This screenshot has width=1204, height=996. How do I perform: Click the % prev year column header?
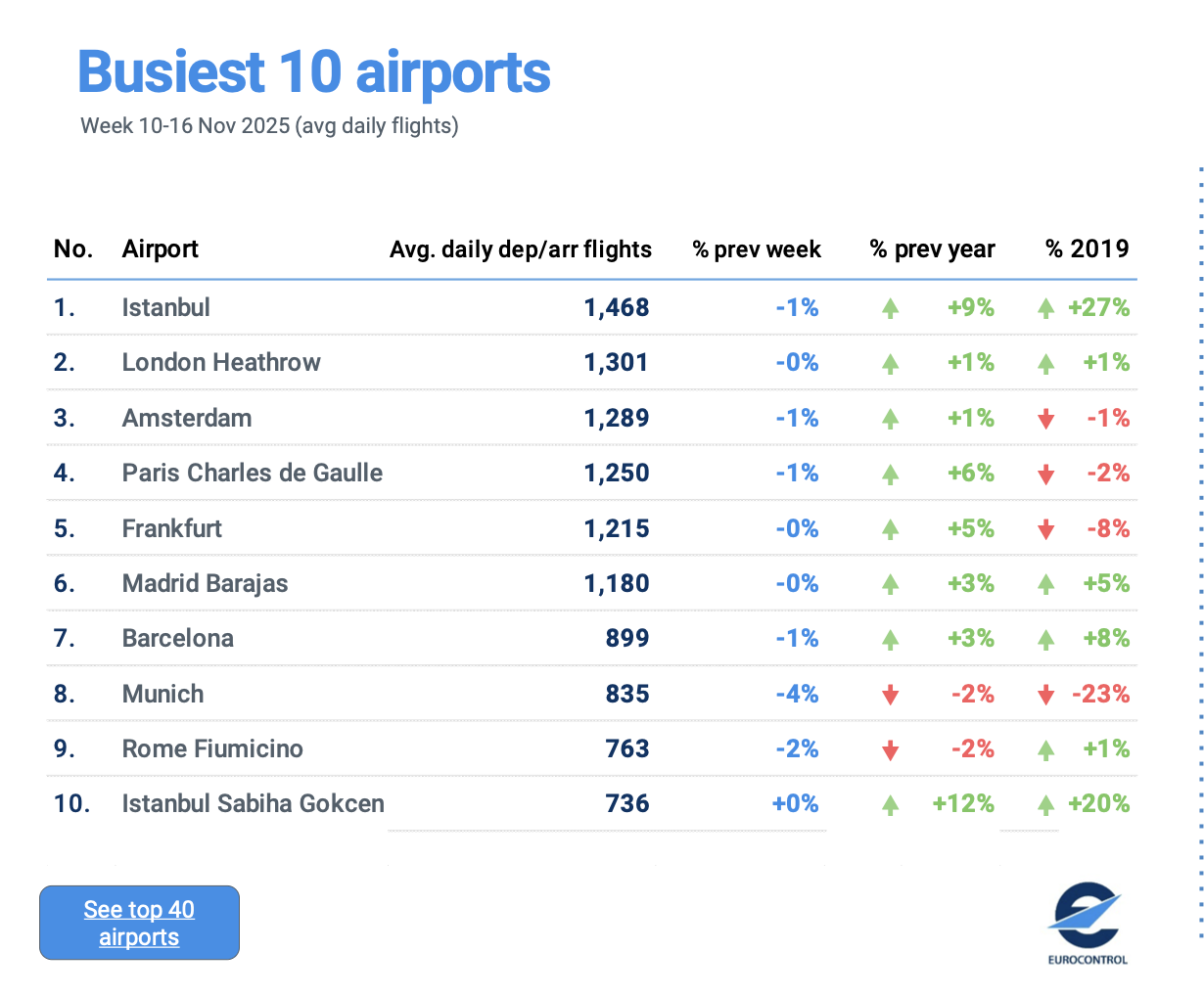click(932, 249)
